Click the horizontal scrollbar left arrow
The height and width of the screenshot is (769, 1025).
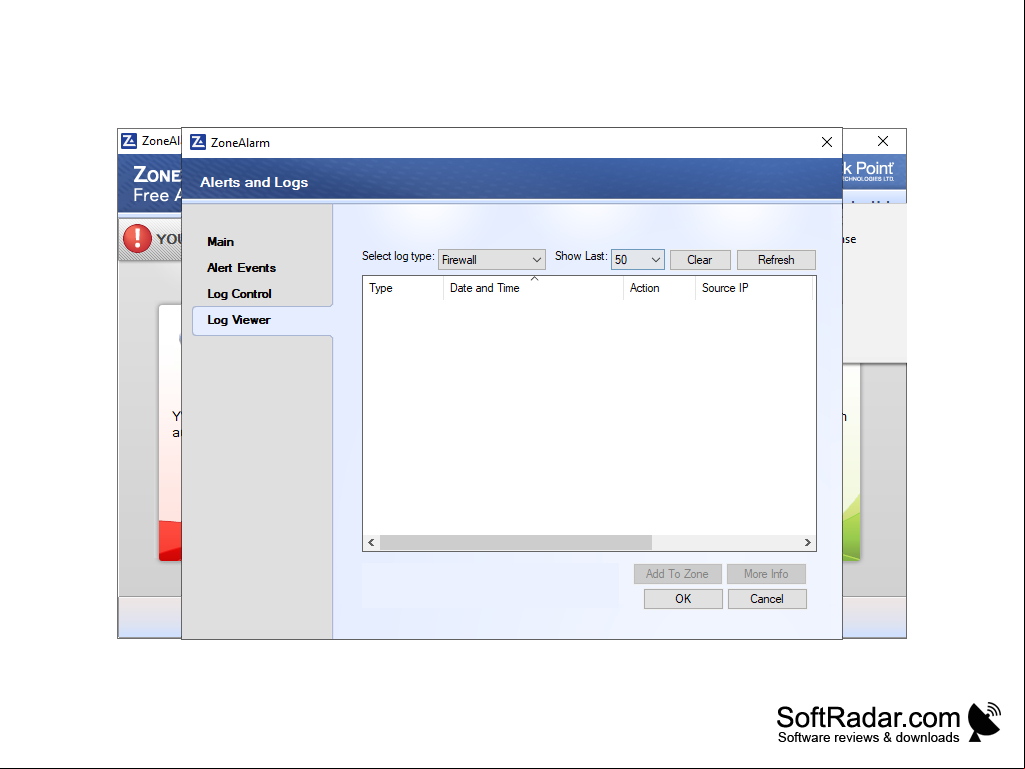tap(371, 542)
